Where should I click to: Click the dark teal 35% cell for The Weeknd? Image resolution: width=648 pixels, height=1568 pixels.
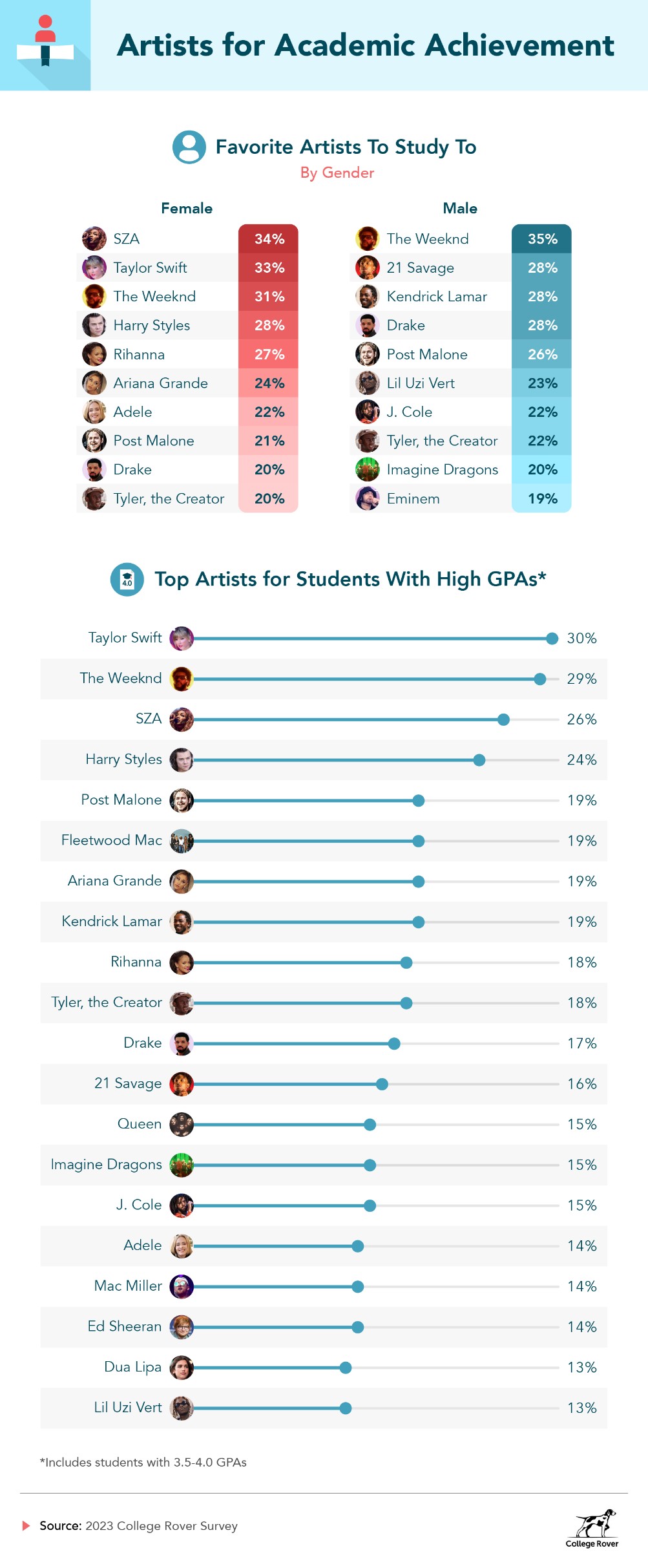(x=542, y=238)
